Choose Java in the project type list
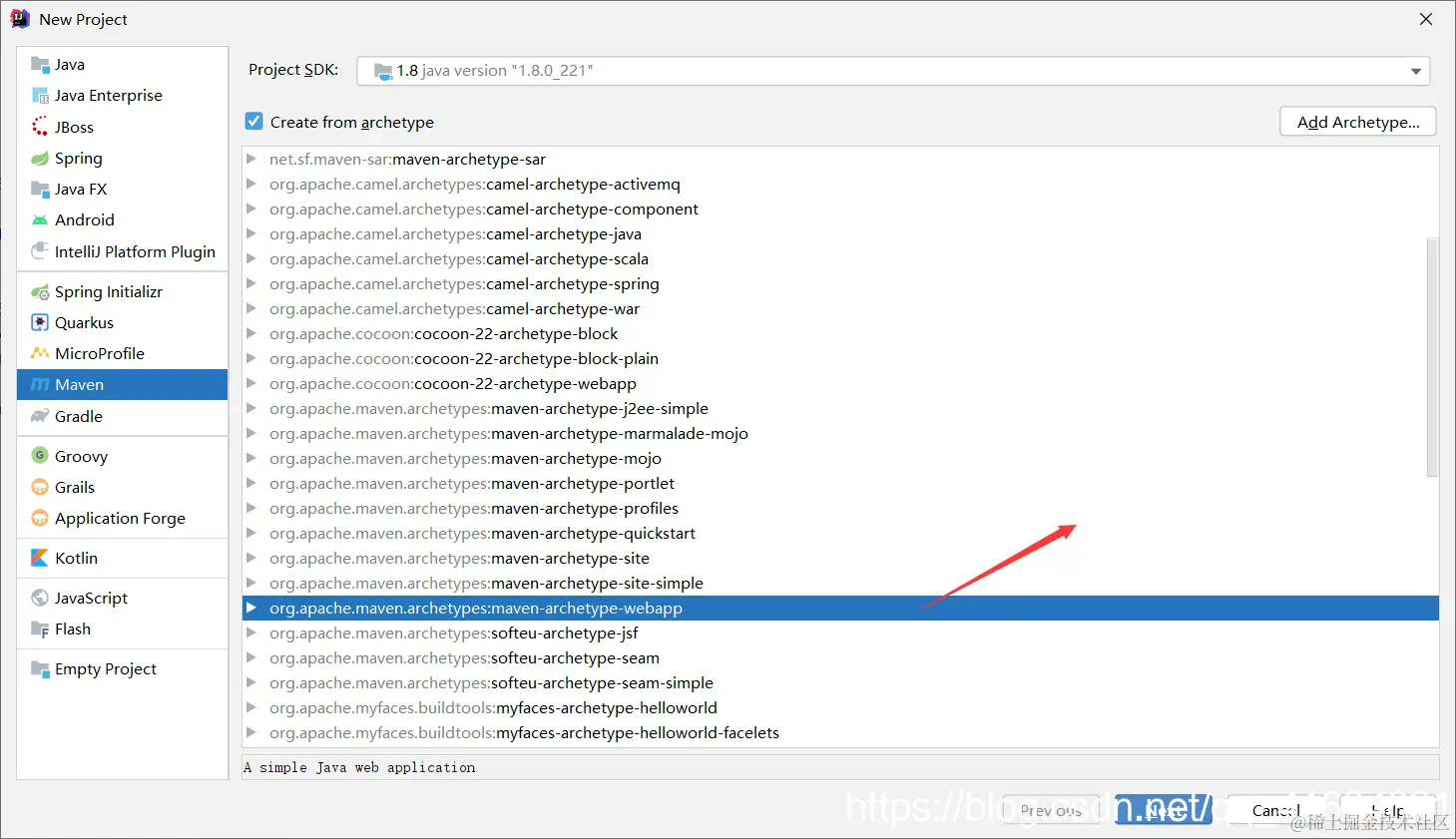The image size is (1456, 839). [x=123, y=65]
